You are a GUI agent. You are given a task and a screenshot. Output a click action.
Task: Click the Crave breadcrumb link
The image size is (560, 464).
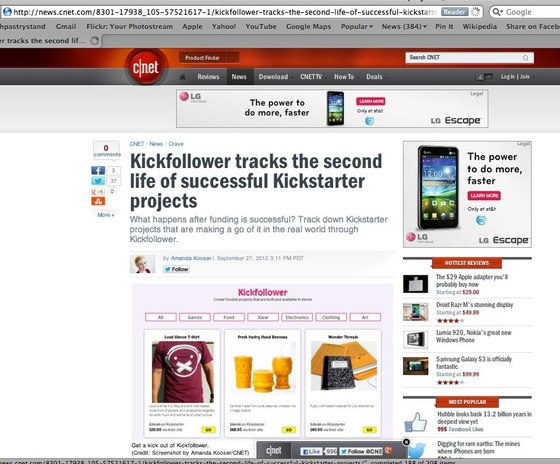[x=176, y=144]
